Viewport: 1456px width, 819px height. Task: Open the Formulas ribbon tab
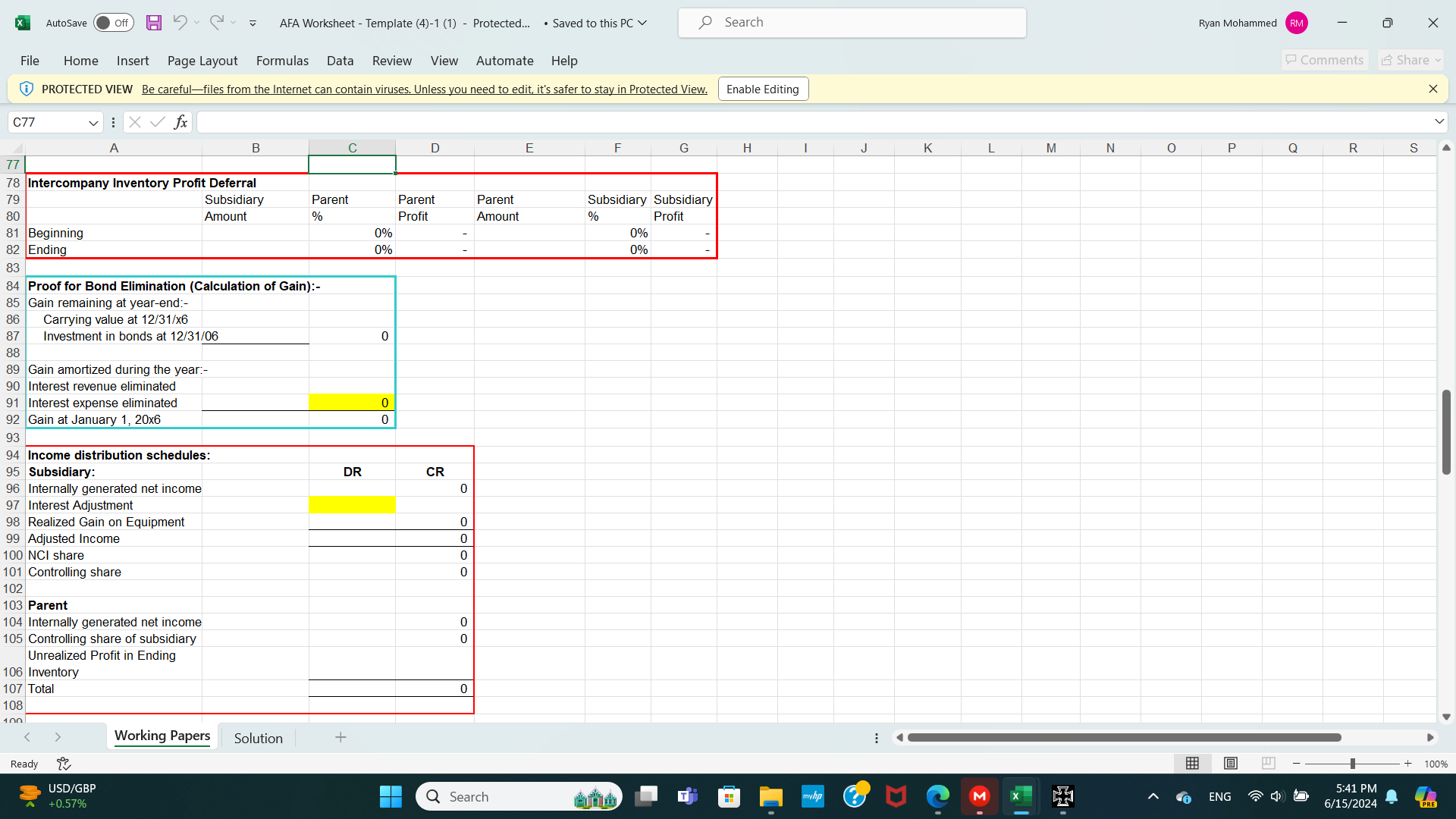[x=282, y=61]
